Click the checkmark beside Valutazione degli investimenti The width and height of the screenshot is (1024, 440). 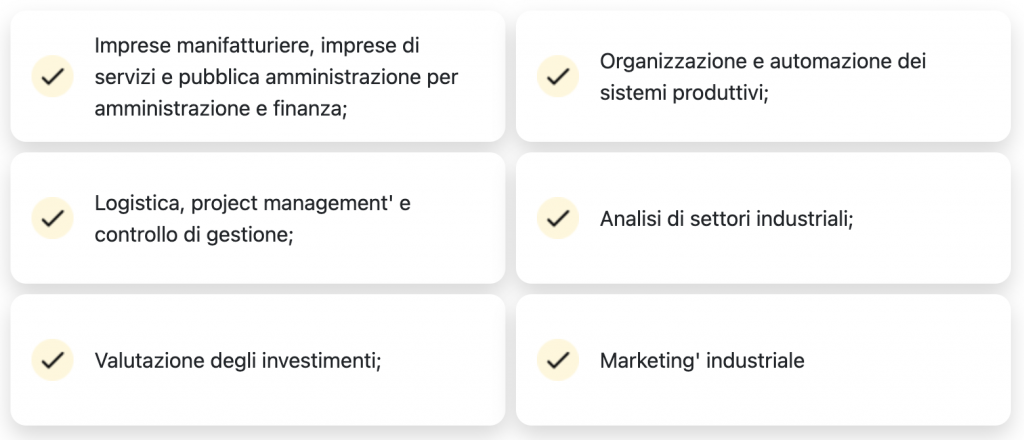tap(52, 360)
